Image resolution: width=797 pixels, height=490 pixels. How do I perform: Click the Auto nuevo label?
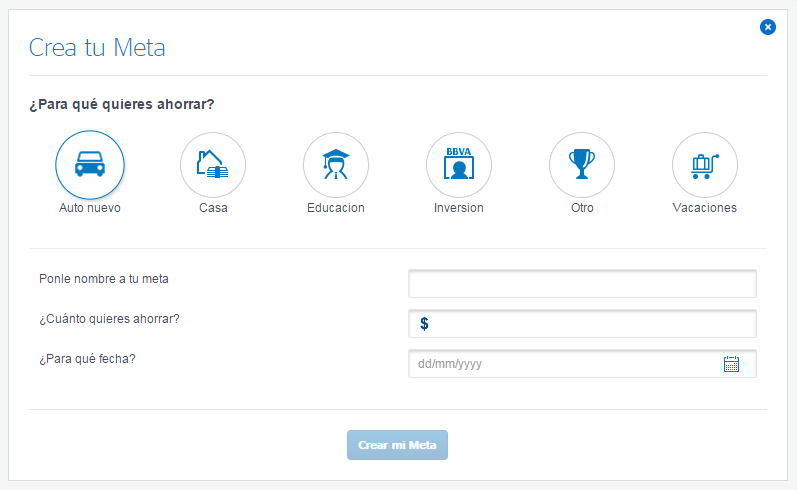tap(90, 208)
